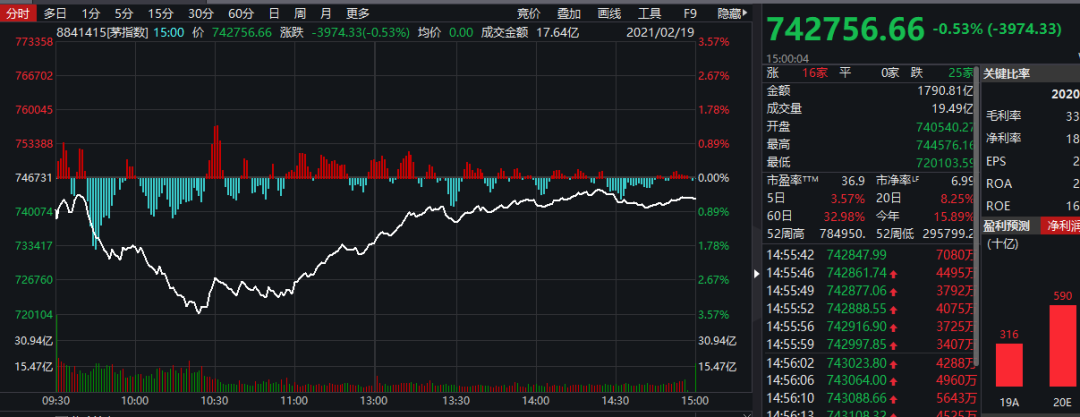Switch to the 5分 period chart
The image size is (1080, 417).
point(123,14)
